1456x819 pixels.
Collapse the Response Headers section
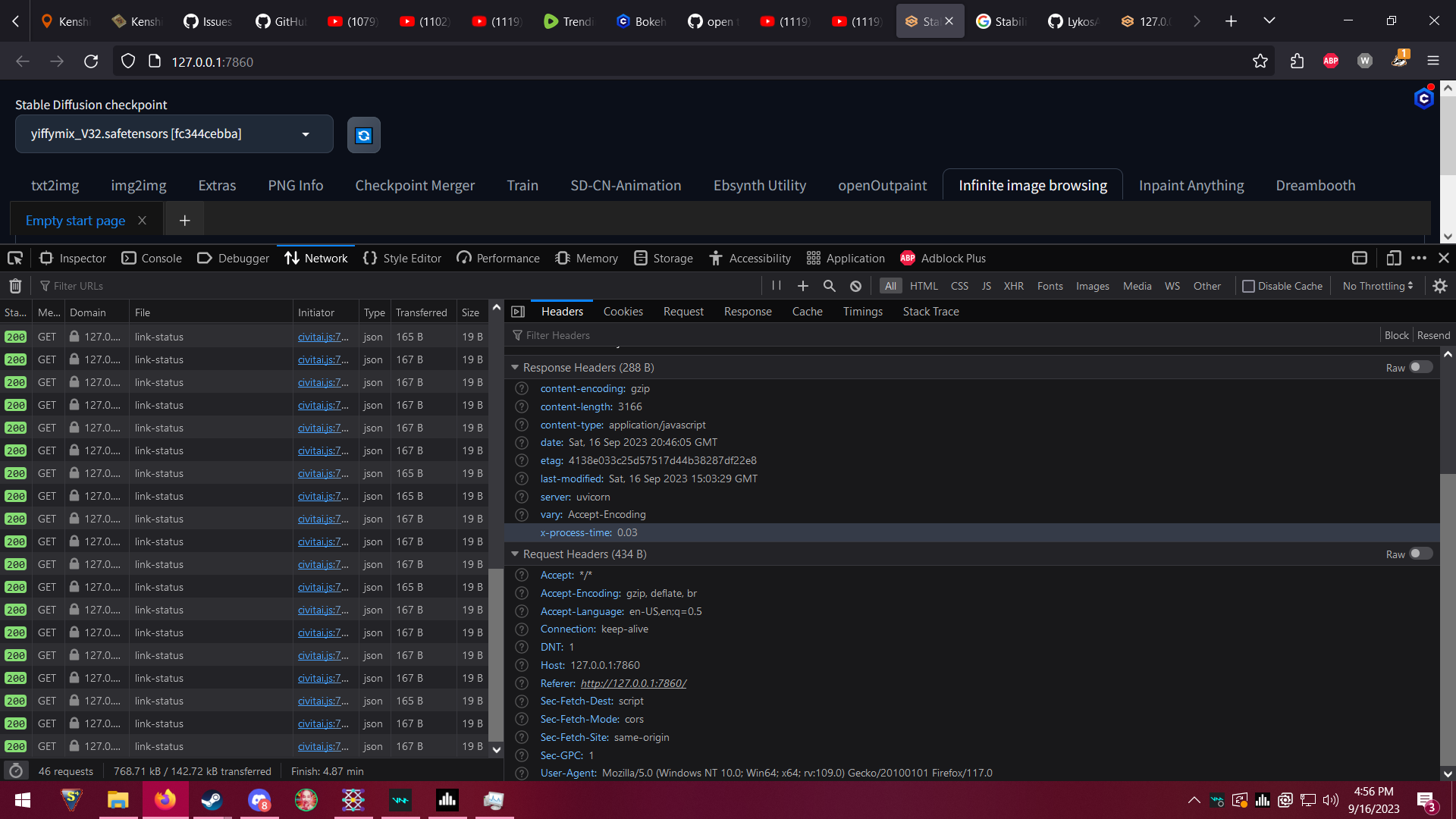[x=515, y=367]
